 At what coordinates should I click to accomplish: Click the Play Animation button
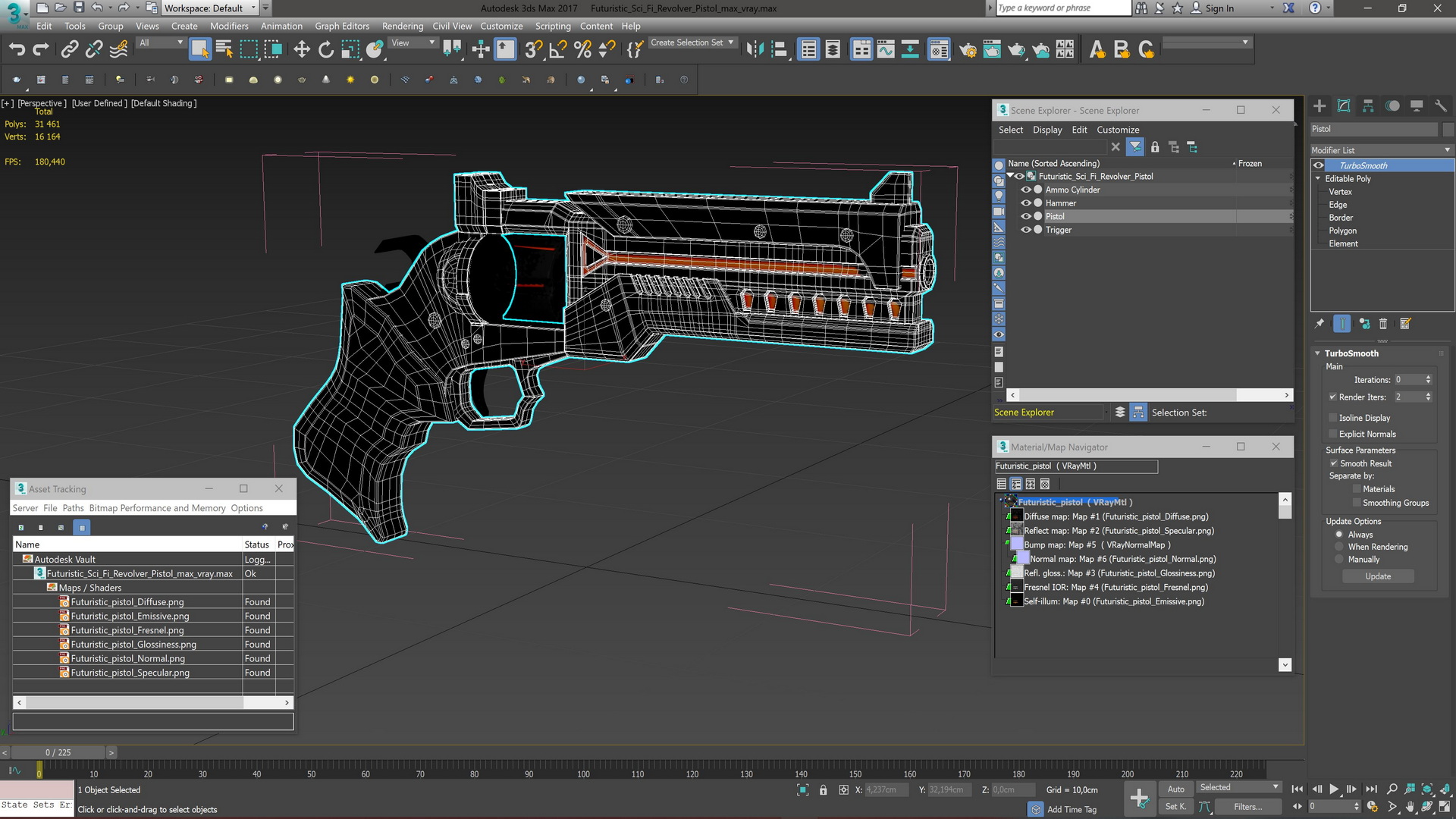(1334, 789)
